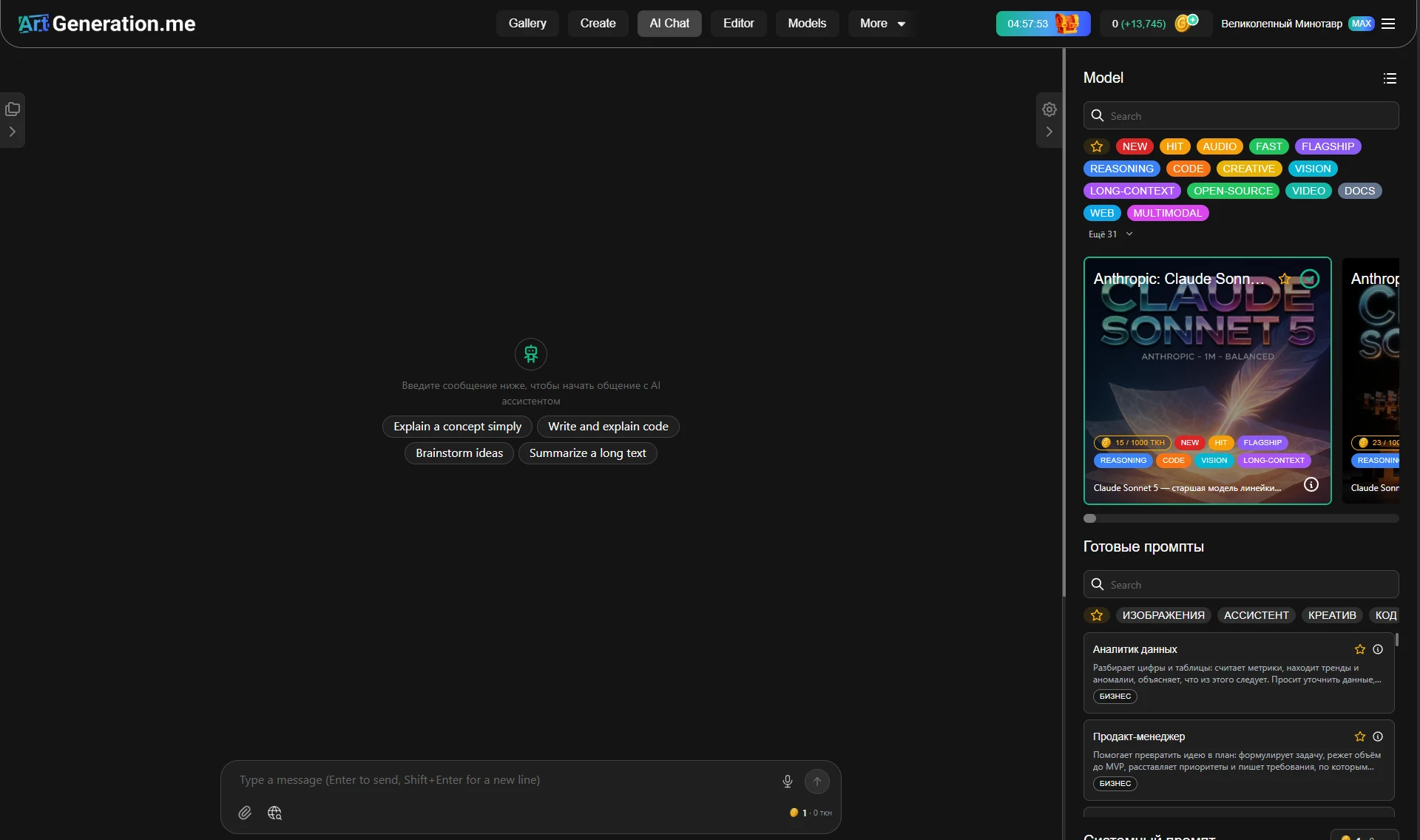Toggle the CREATIVE model filter tag
This screenshot has height=840, width=1420.
tap(1248, 169)
